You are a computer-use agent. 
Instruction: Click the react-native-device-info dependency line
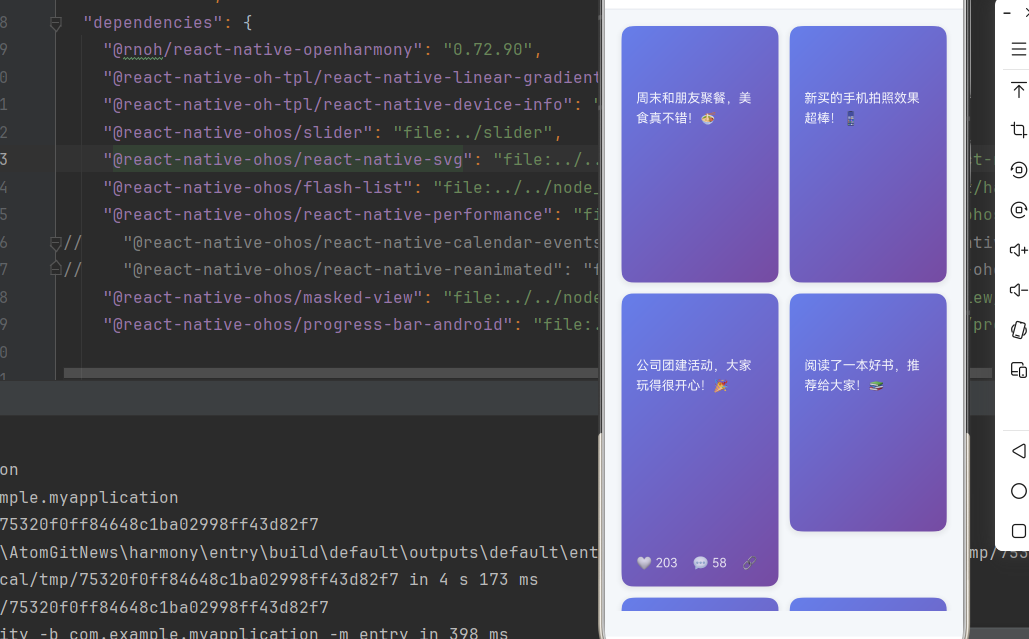350,105
